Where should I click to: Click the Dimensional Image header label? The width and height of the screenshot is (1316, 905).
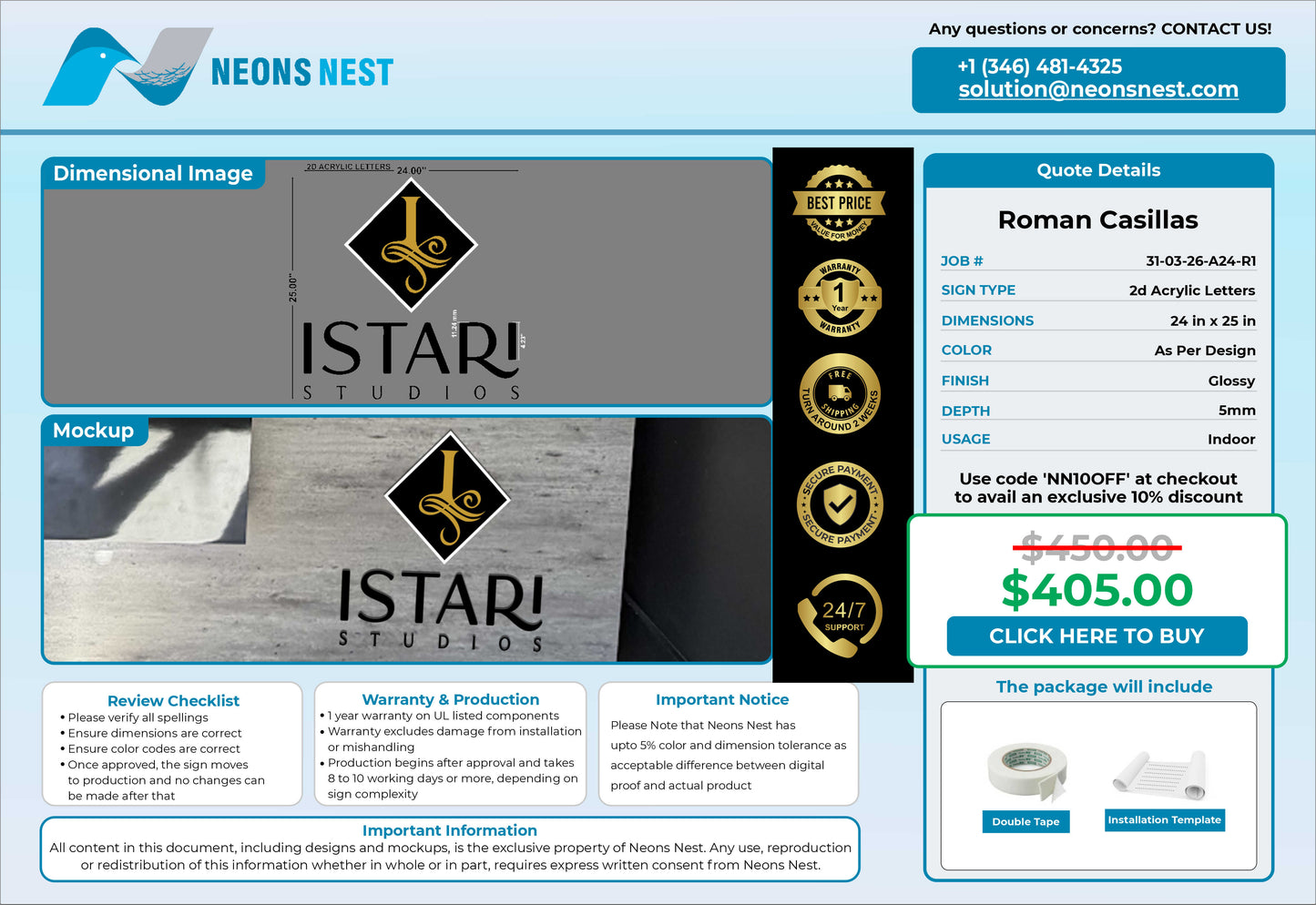[153, 173]
